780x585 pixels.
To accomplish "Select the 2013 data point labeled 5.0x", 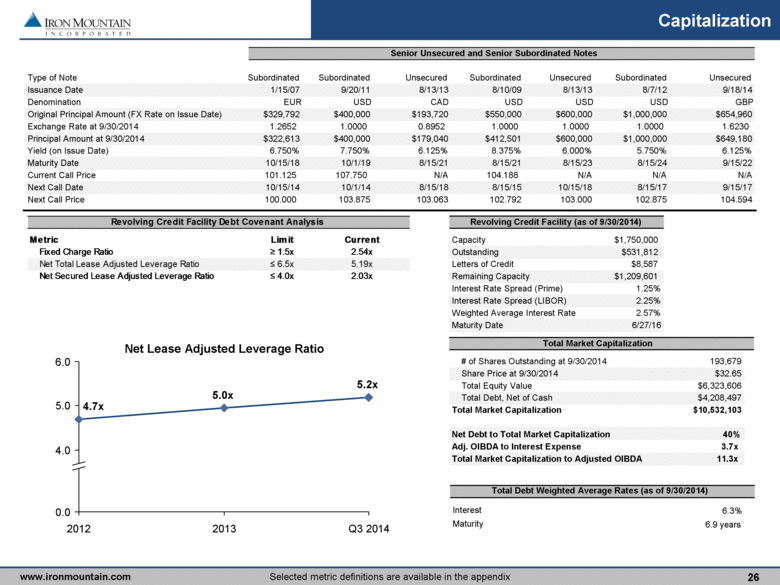I will coord(224,407).
